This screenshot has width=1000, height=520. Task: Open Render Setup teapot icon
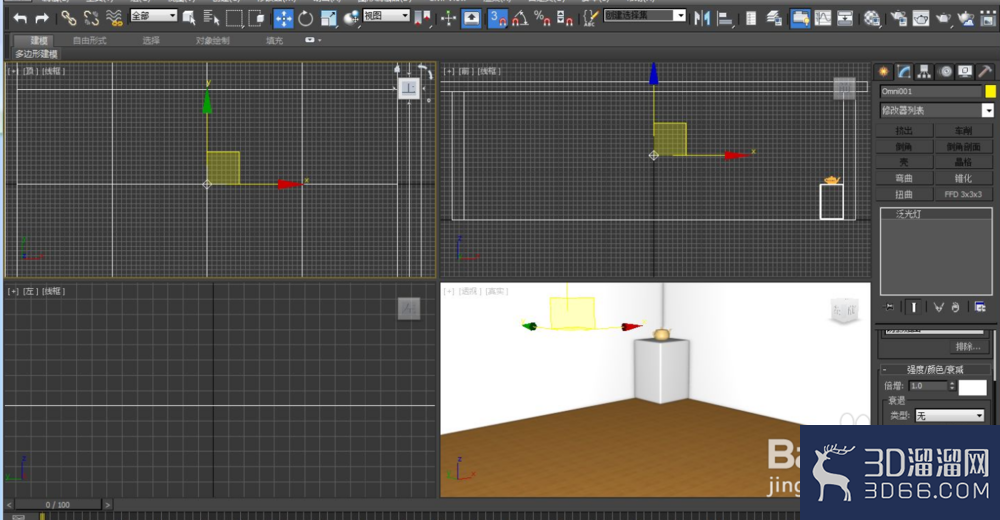[899, 18]
